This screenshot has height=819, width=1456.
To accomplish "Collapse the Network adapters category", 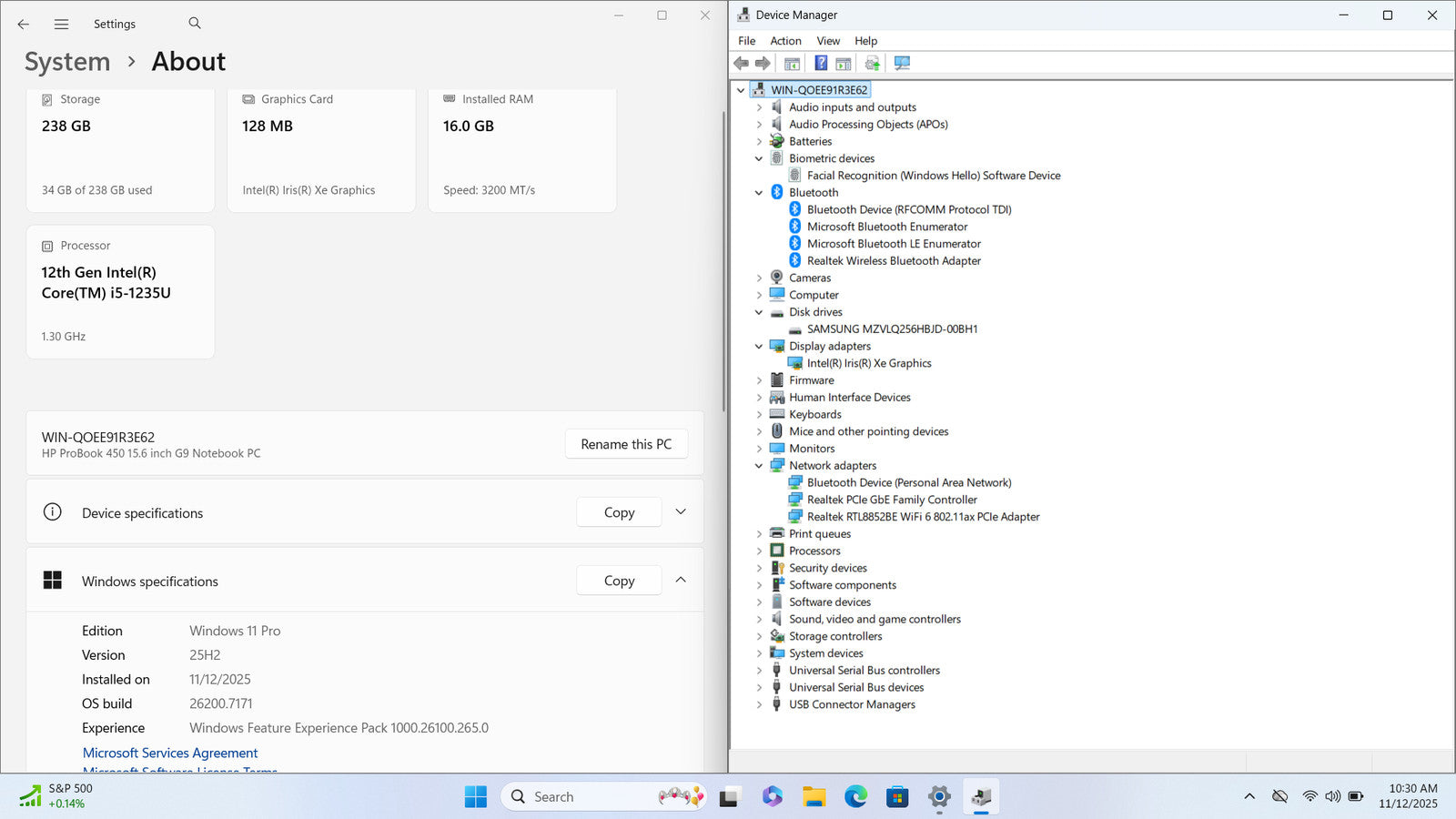I will coord(759,466).
